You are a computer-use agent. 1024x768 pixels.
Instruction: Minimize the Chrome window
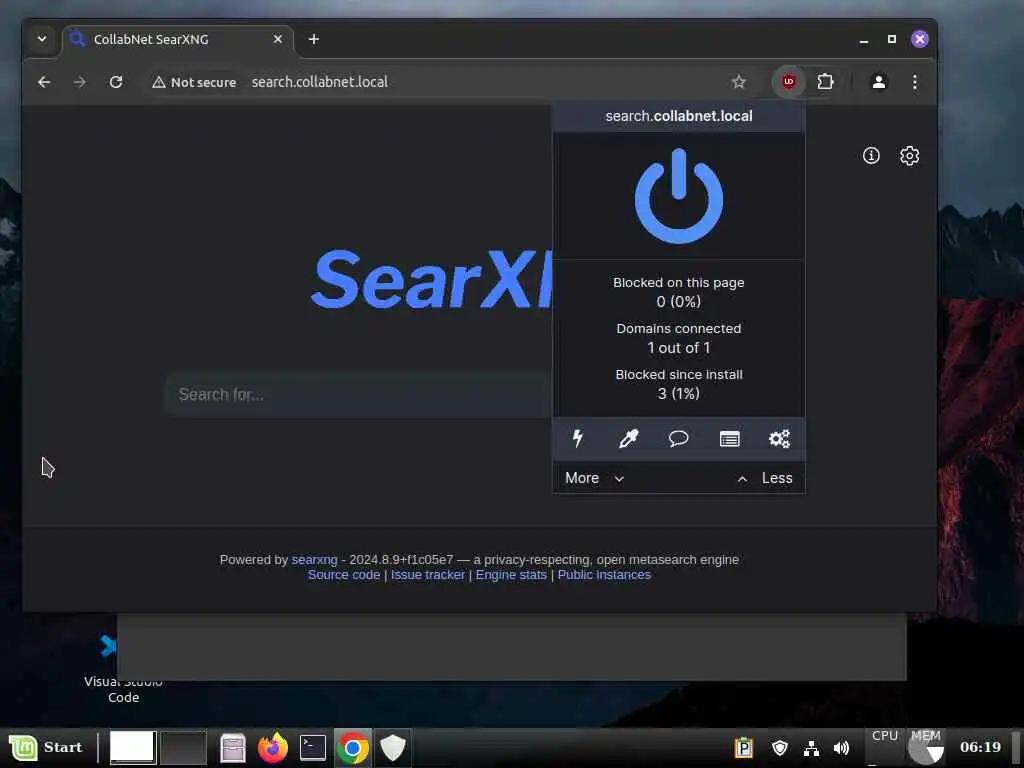[863, 40]
